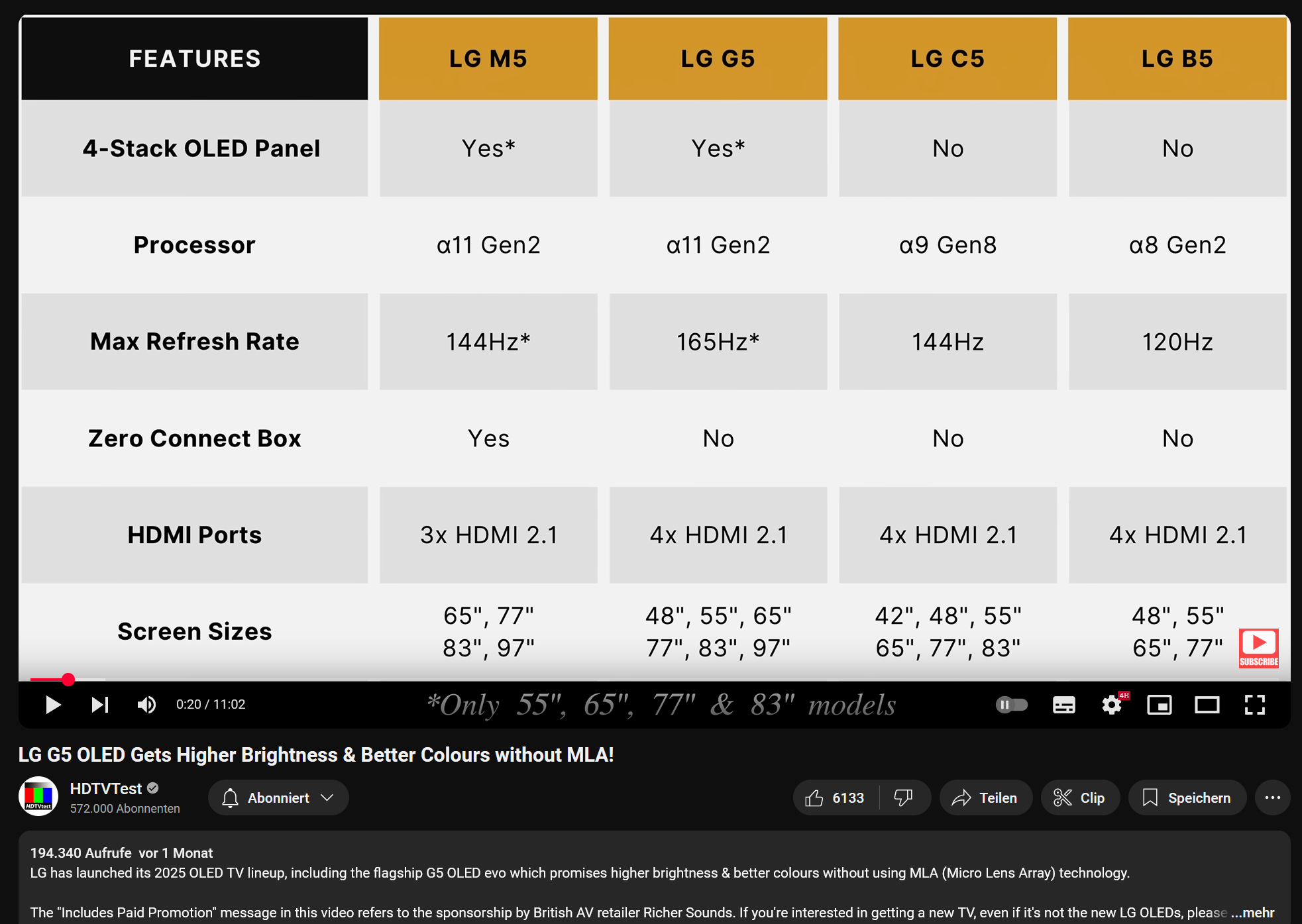Click Teilen share button

(x=985, y=797)
